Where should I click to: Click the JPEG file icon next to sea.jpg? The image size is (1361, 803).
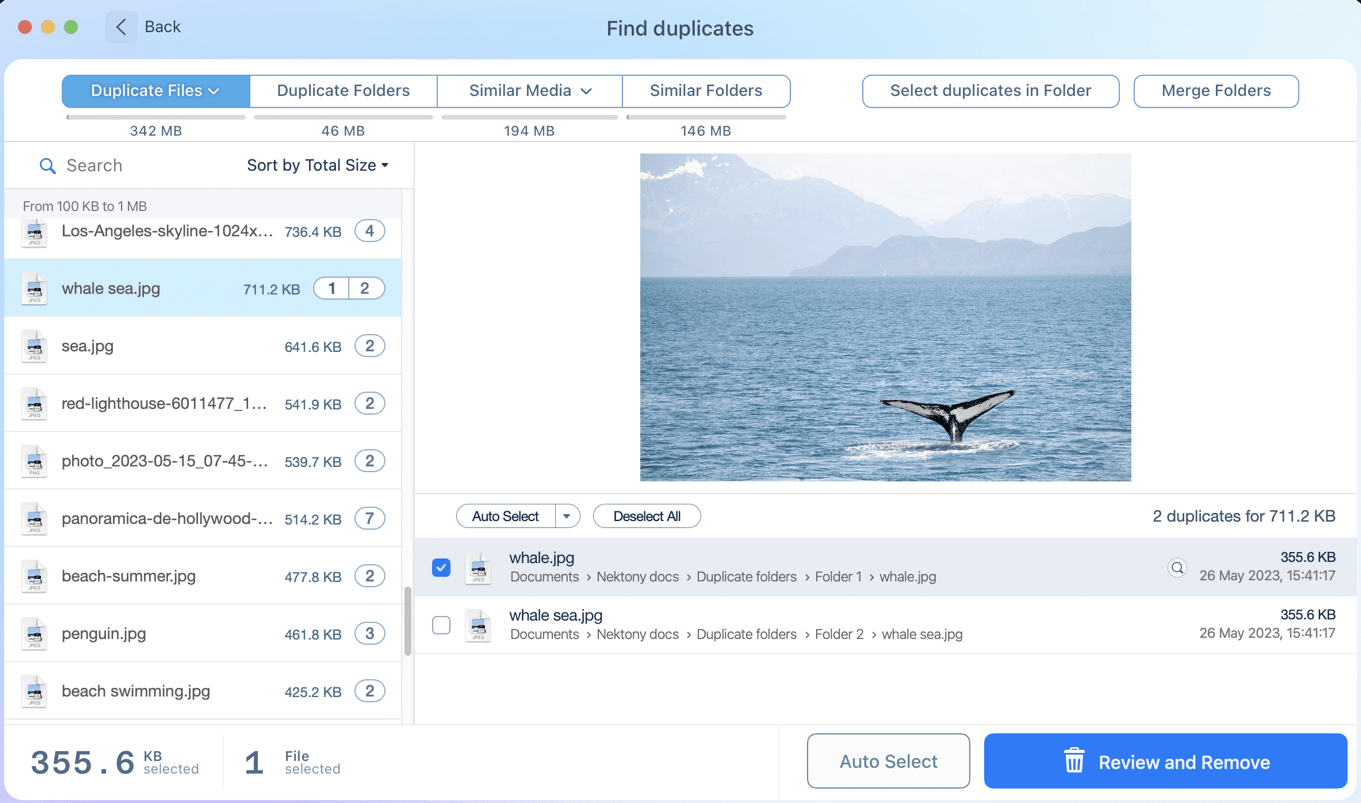click(34, 347)
